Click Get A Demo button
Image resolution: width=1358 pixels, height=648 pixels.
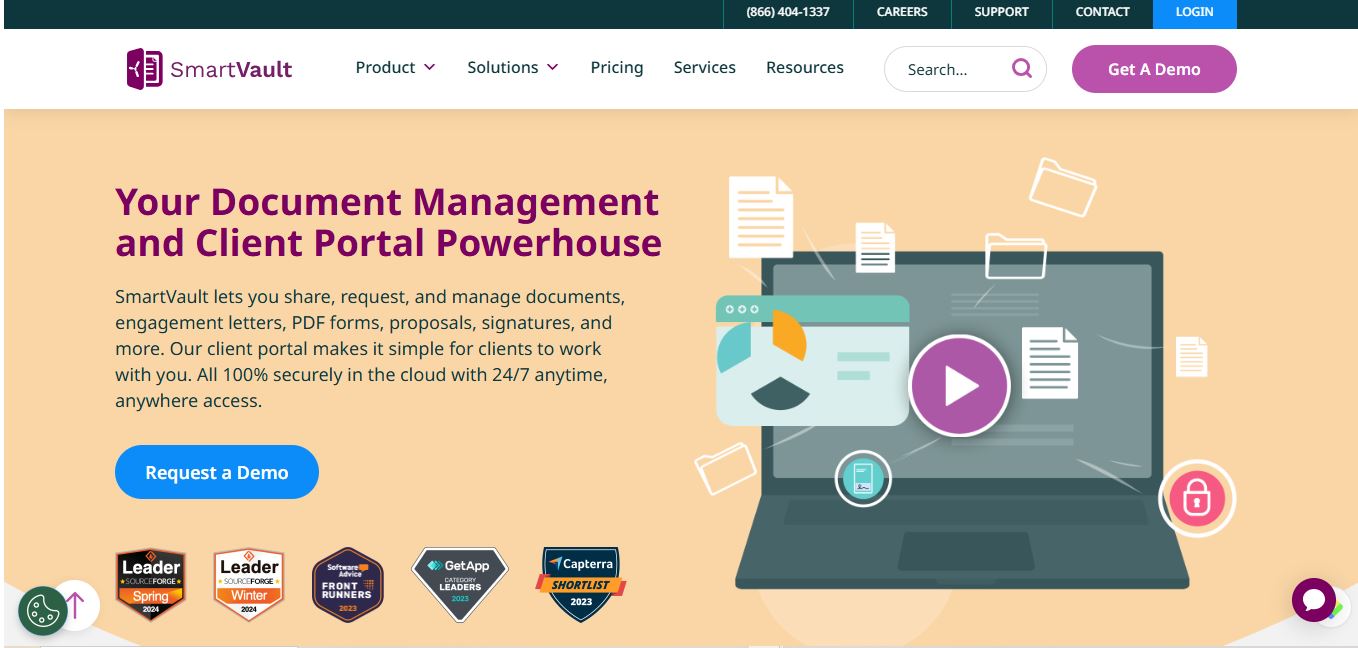[x=1154, y=69]
